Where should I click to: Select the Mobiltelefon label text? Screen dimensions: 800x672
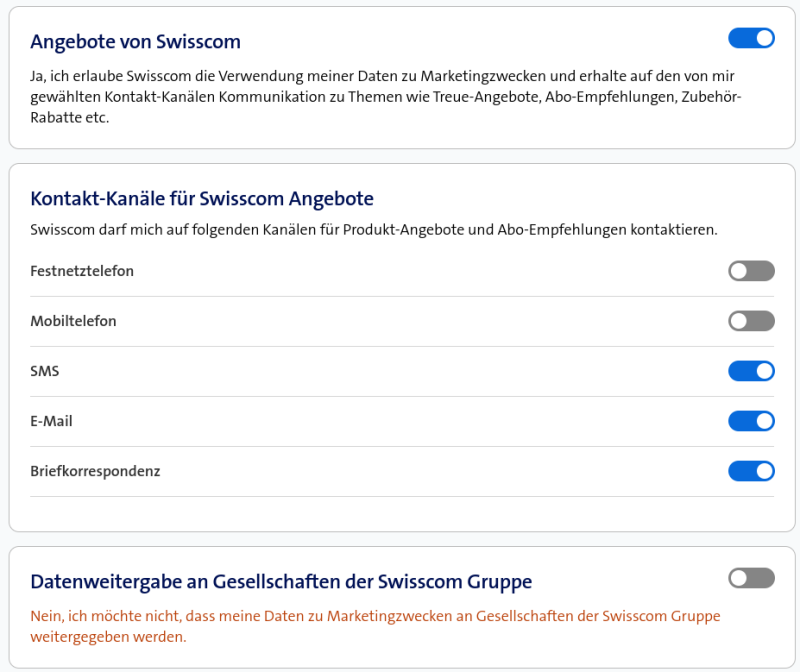pos(73,321)
